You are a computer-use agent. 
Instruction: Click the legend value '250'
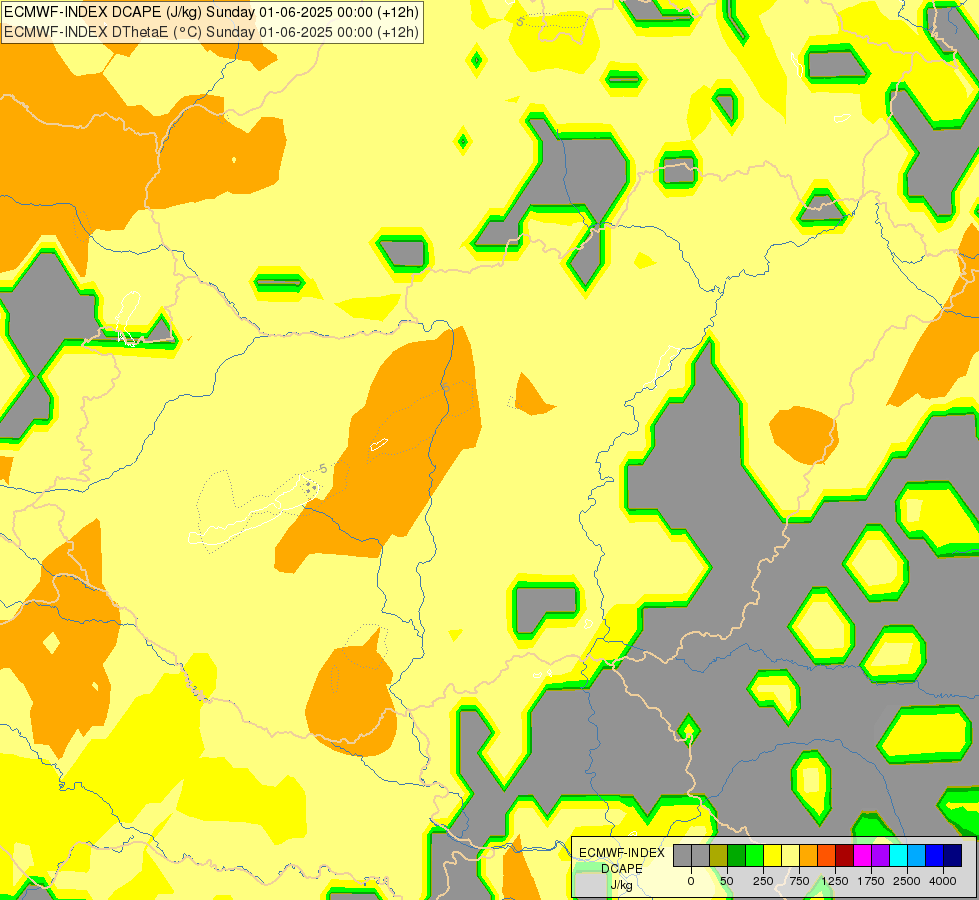pos(763,881)
